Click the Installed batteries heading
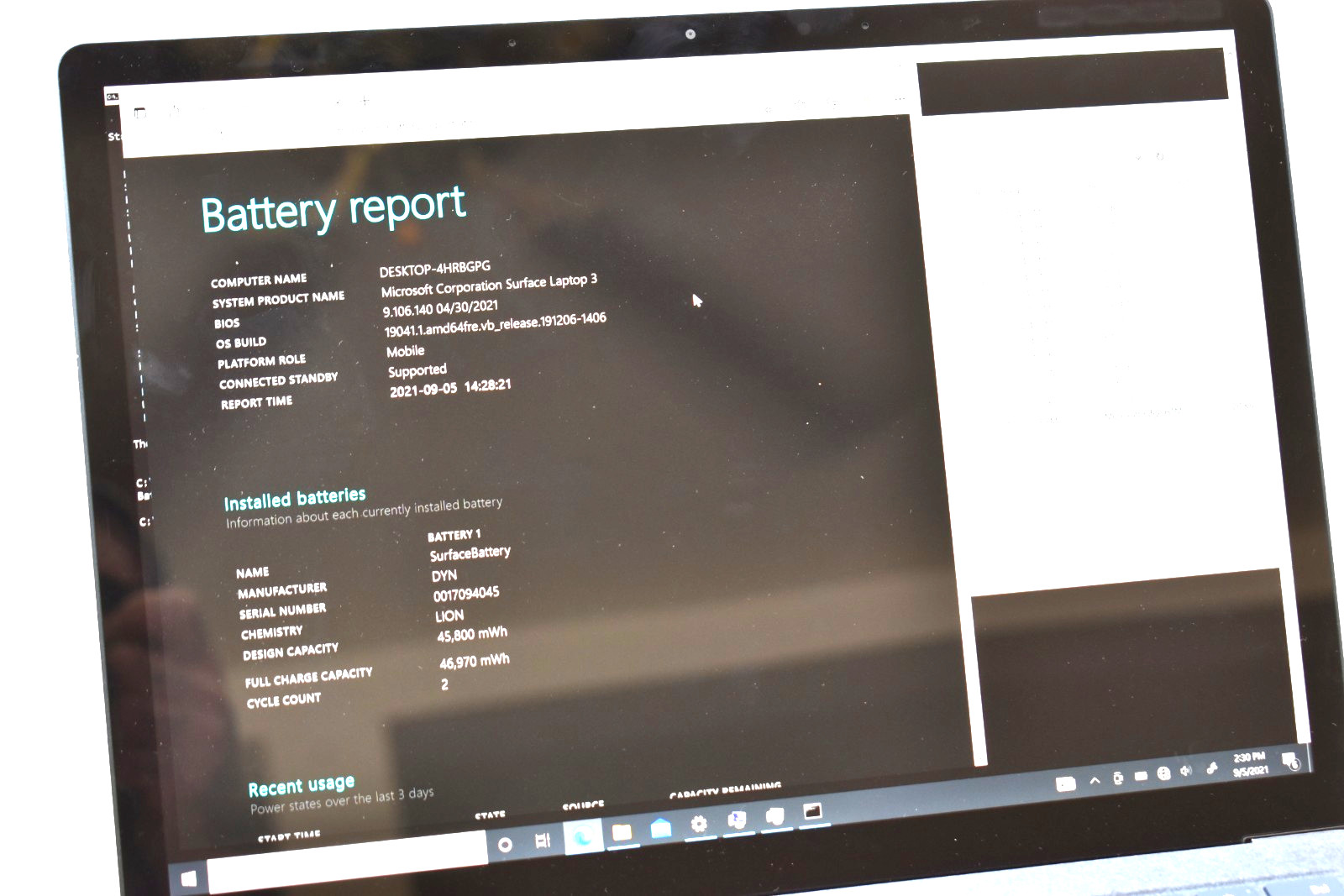 pyautogui.click(x=294, y=499)
